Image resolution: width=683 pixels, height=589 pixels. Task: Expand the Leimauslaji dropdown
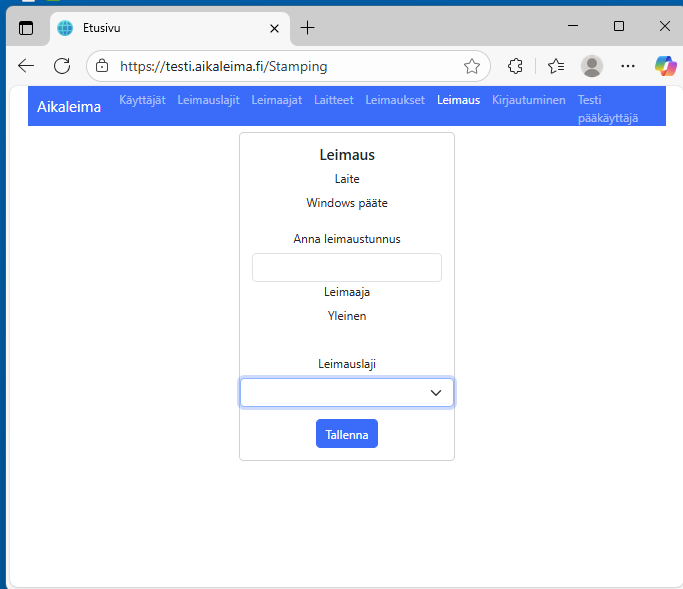tap(347, 393)
